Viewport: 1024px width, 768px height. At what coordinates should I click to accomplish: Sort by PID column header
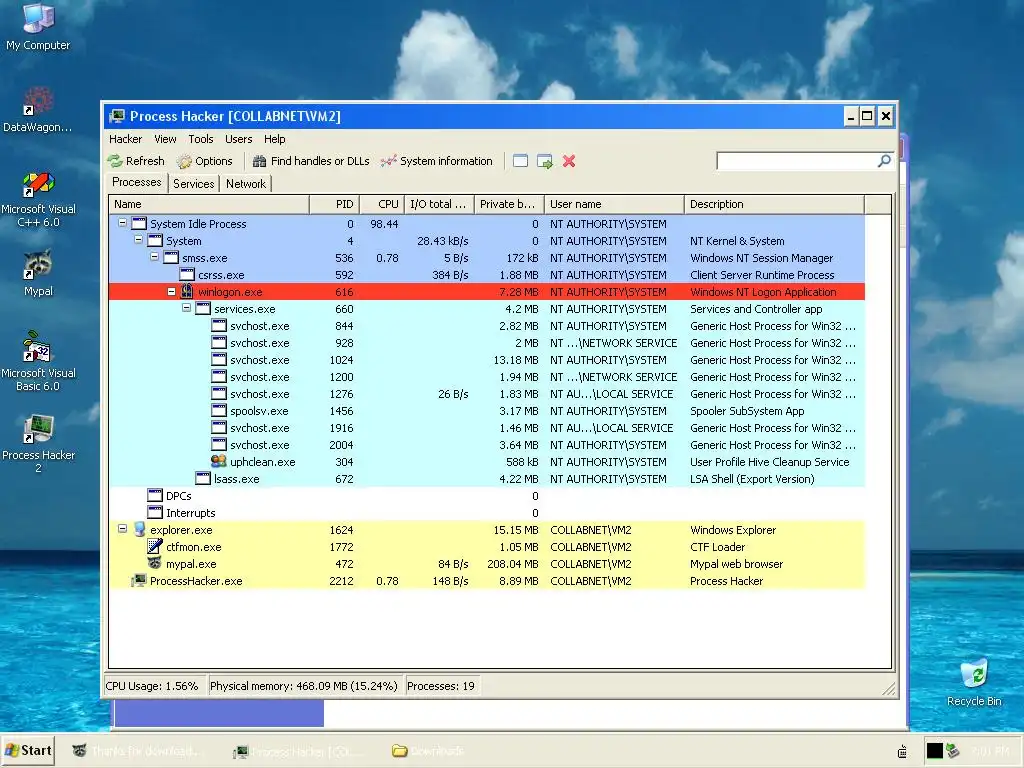point(334,204)
